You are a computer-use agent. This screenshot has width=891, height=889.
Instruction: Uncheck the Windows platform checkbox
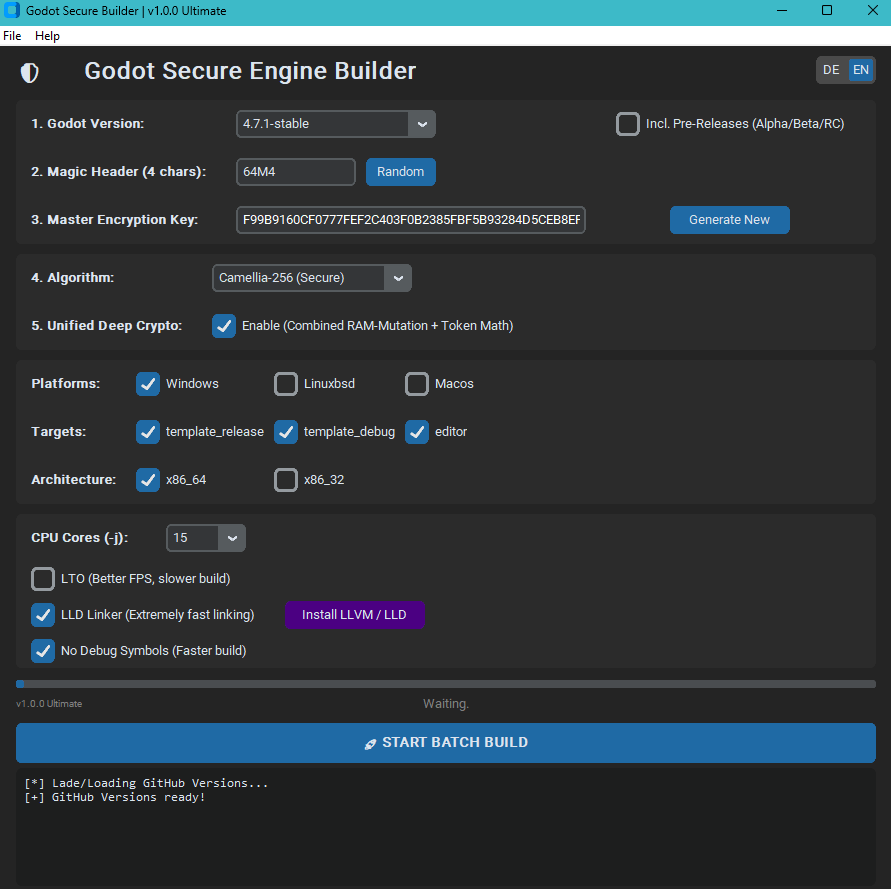click(148, 384)
